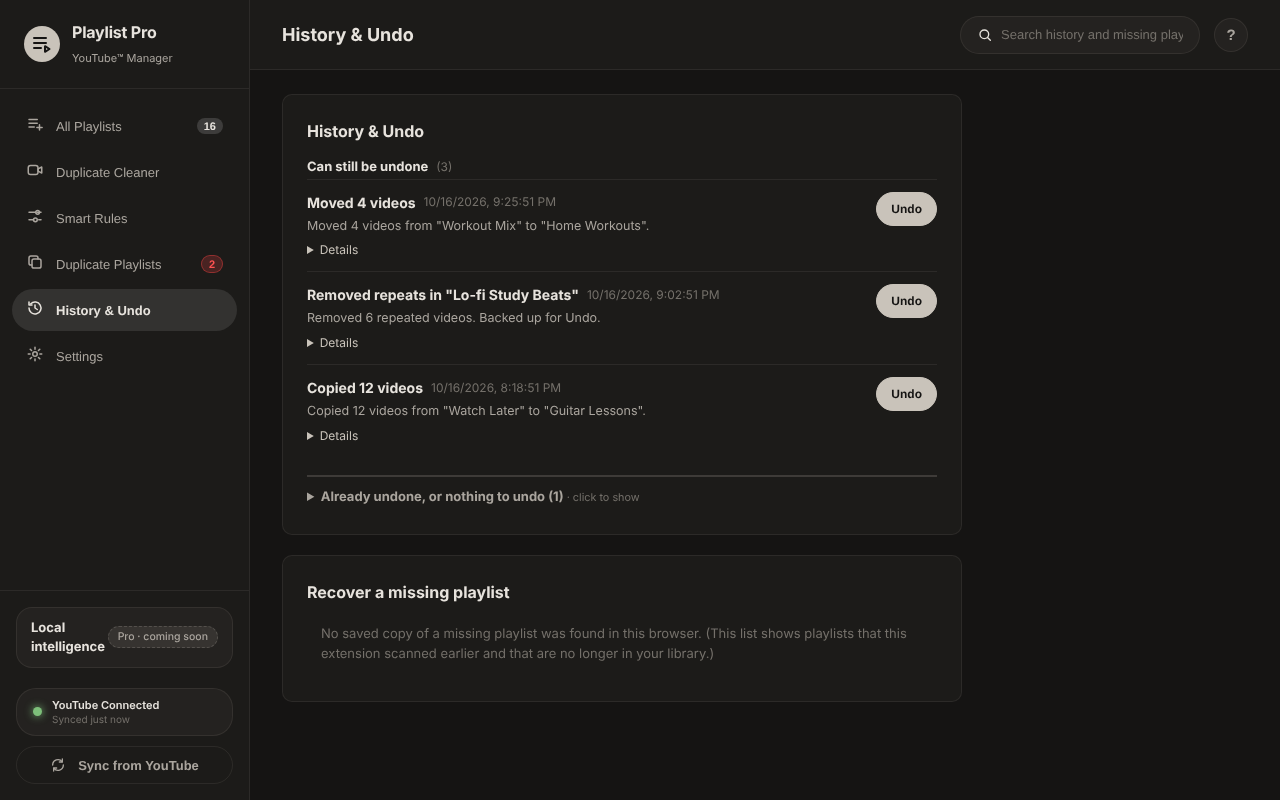Click the timestamp 10/16/2026, 9:25:51 PM

pos(490,202)
